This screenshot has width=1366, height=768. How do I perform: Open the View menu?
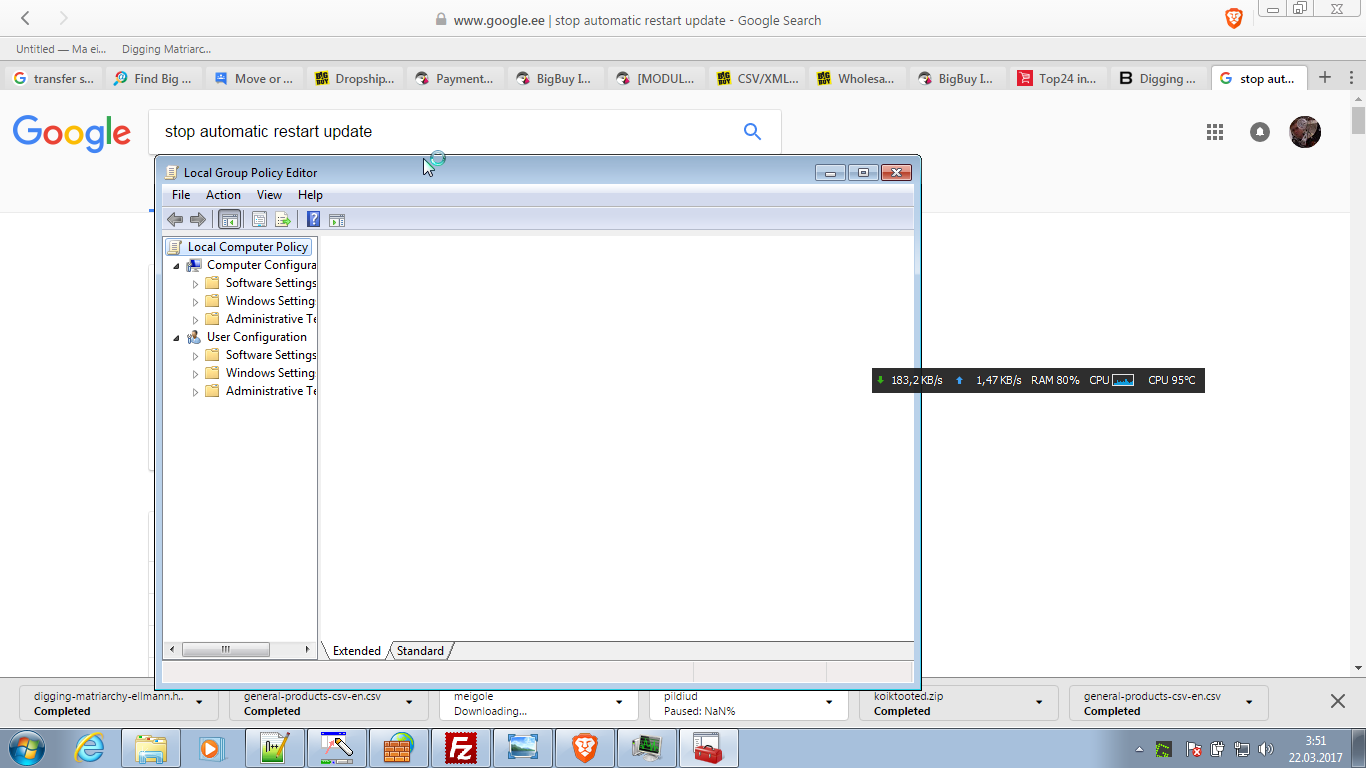point(269,195)
